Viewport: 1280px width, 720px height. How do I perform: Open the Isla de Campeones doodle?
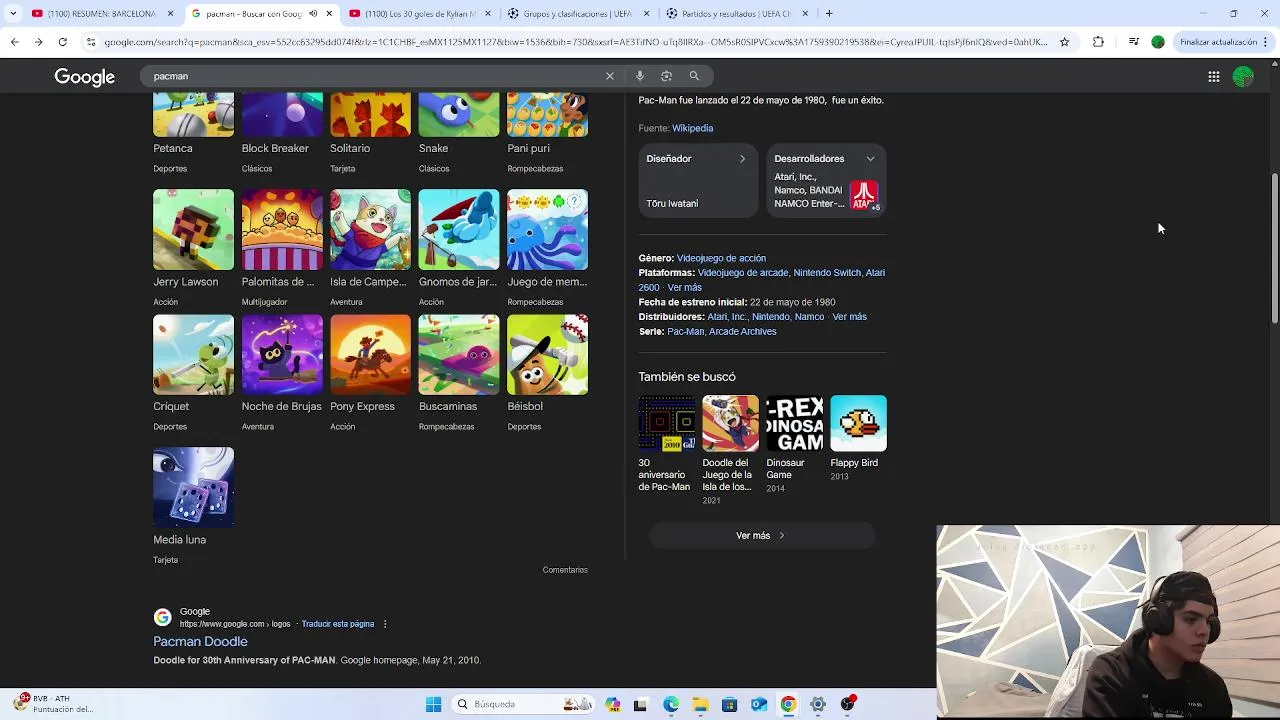pyautogui.click(x=370, y=229)
